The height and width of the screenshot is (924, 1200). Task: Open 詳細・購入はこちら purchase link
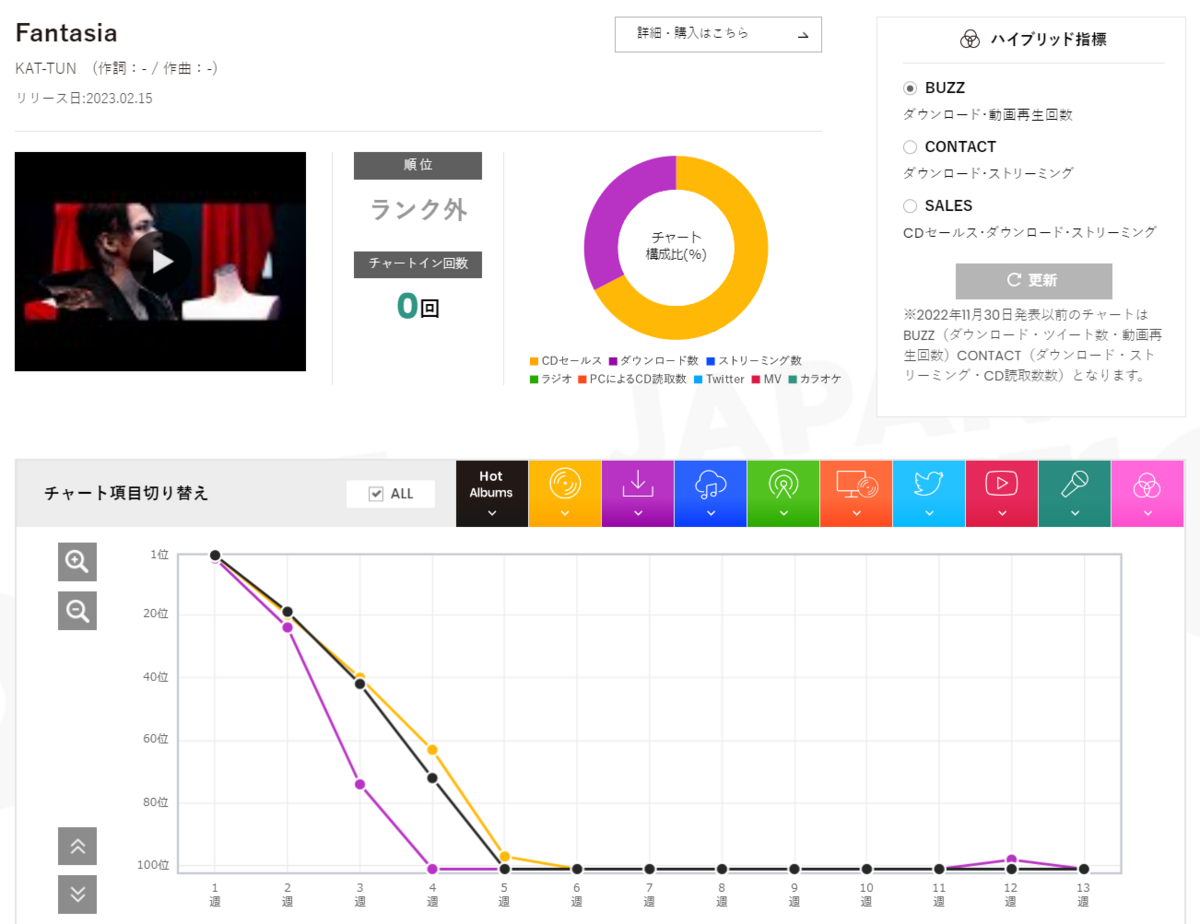718,34
